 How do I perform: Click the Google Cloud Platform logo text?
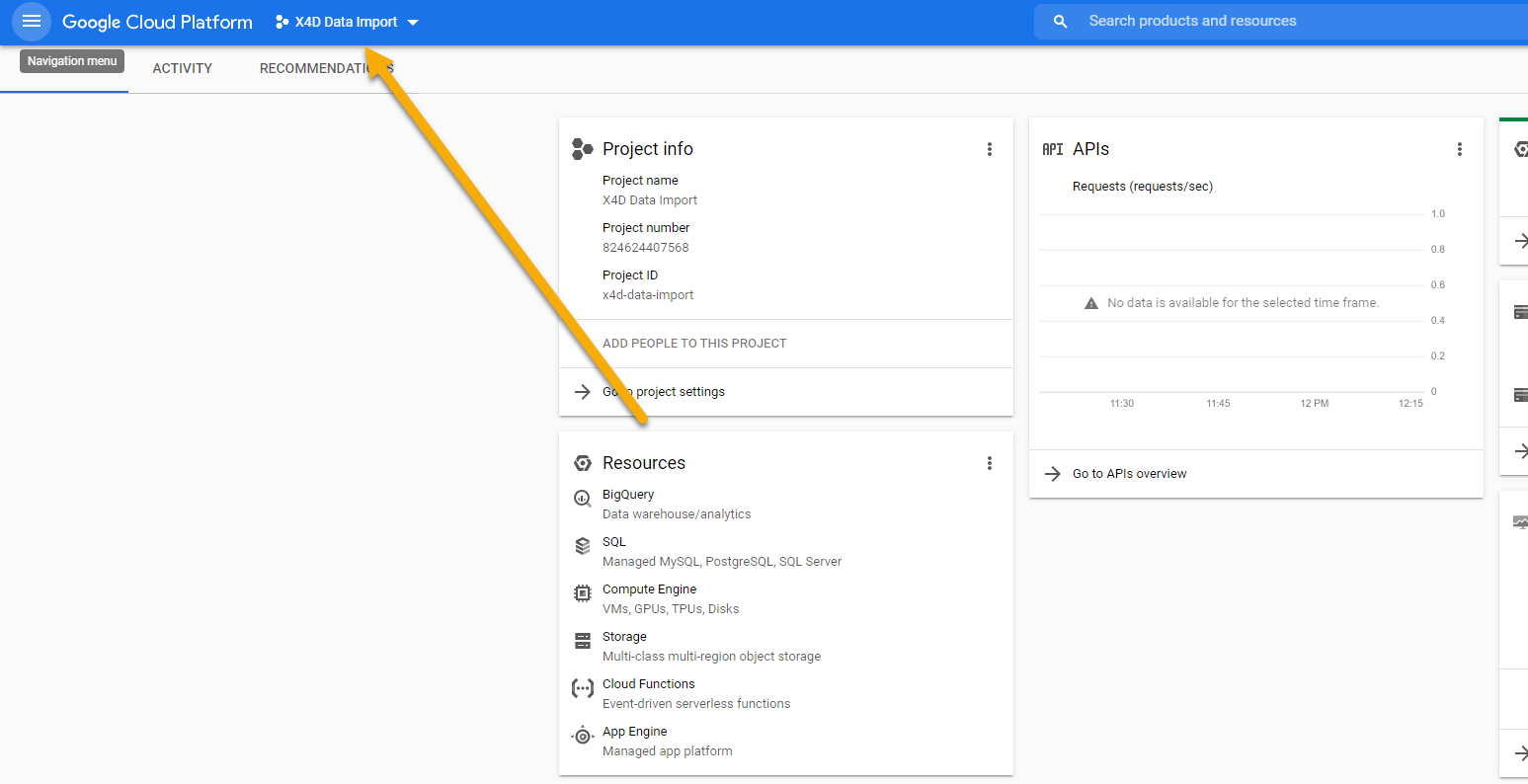(x=157, y=22)
